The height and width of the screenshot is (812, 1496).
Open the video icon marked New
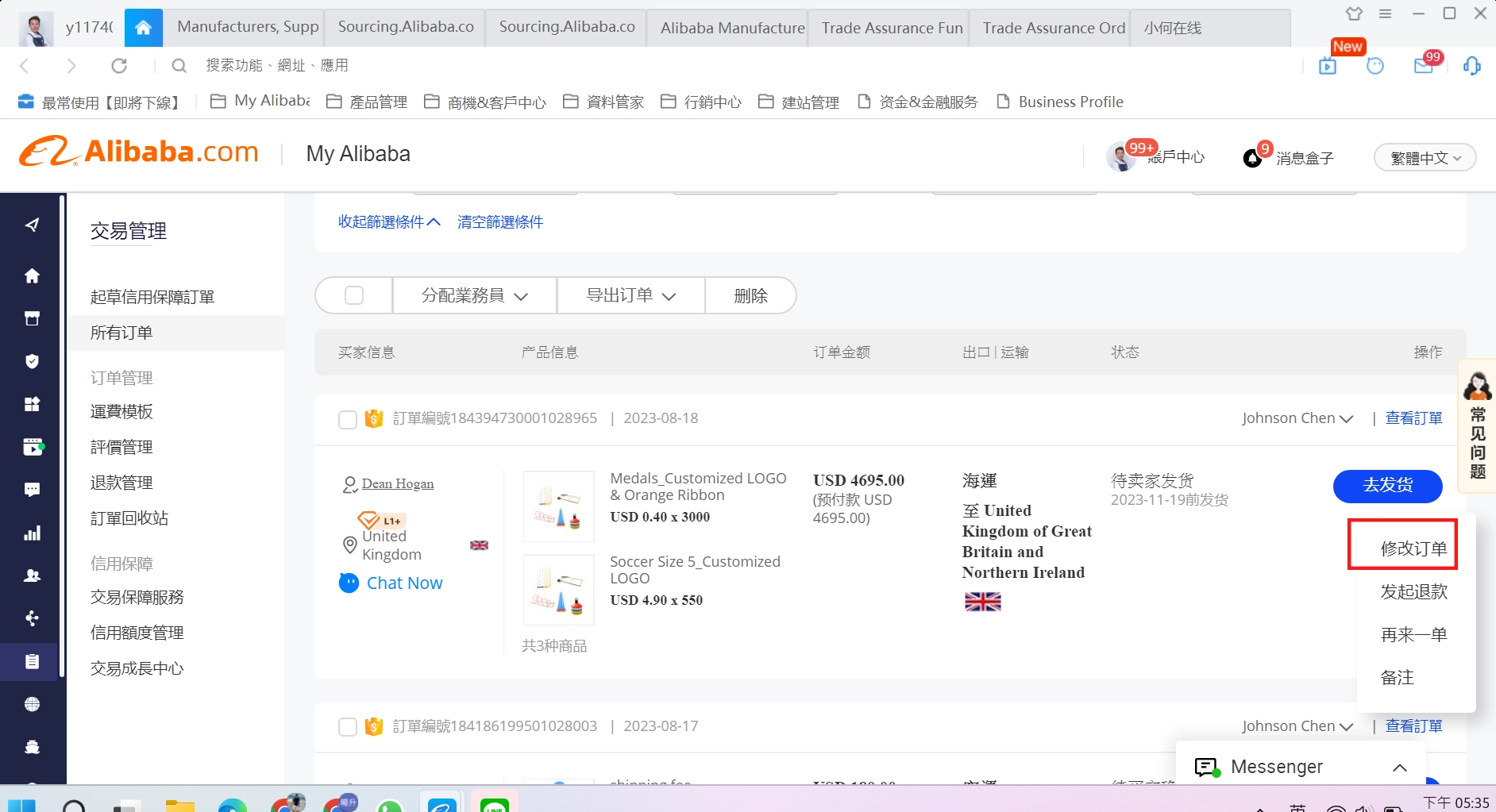tap(1328, 66)
